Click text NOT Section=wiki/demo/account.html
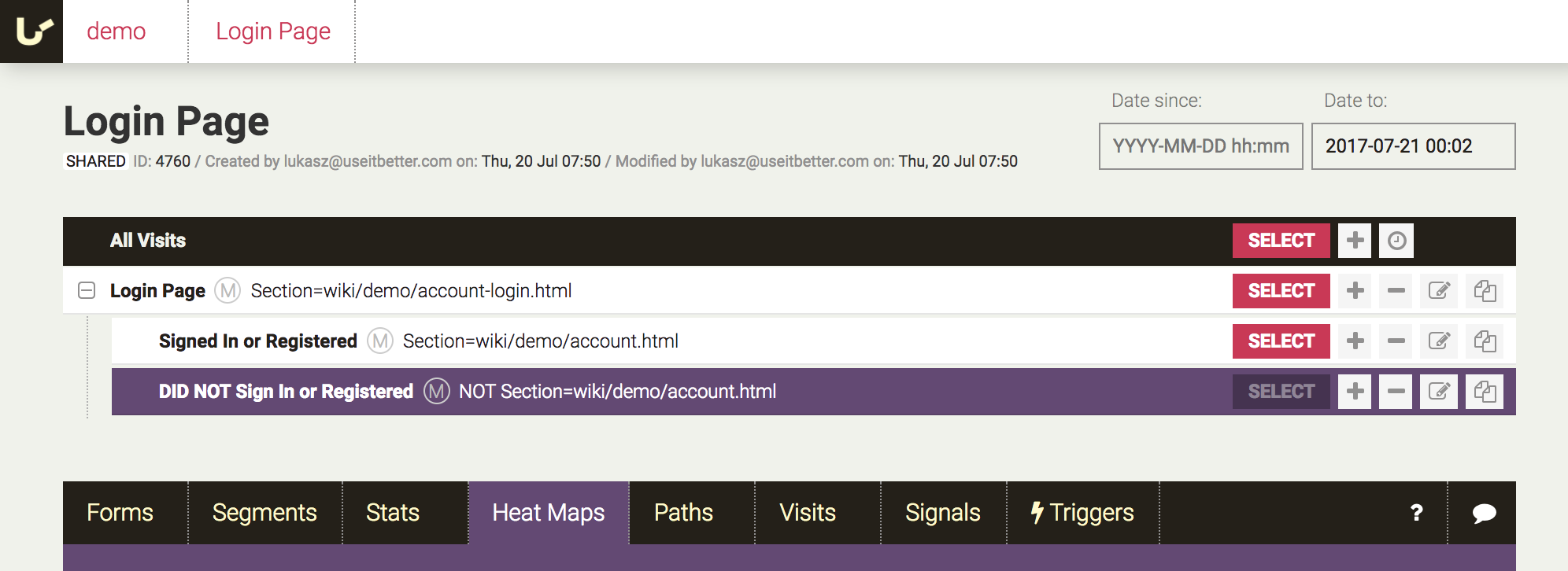Screen dimensions: 1568x571 pyautogui.click(x=617, y=392)
